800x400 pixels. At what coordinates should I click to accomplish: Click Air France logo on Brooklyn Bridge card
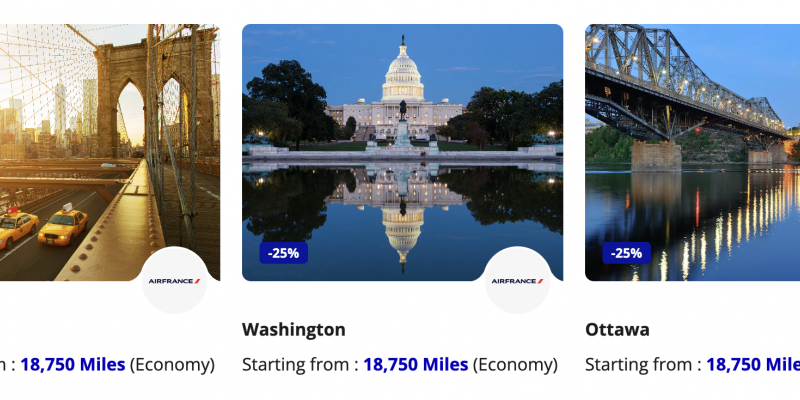pyautogui.click(x=175, y=281)
